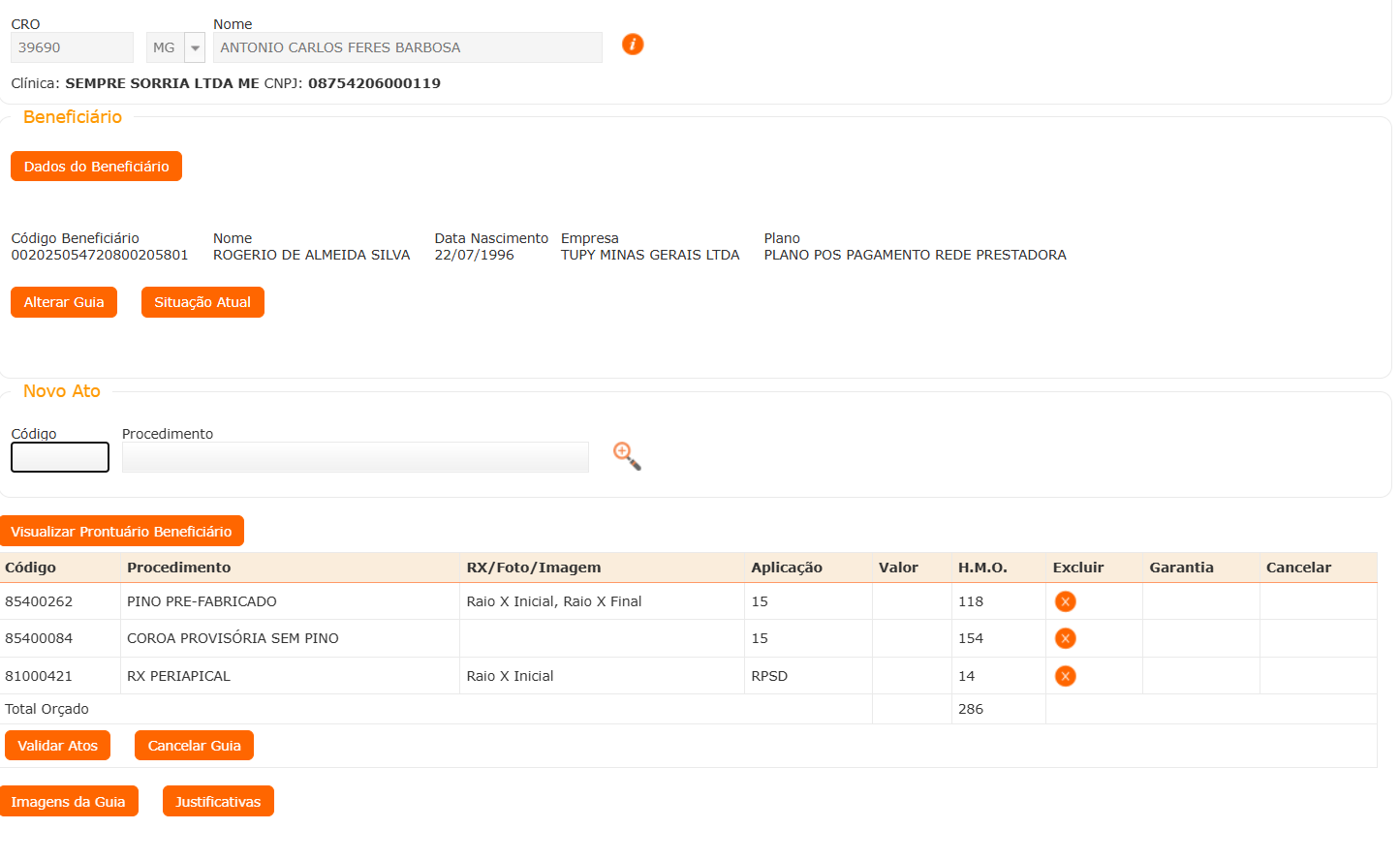The image size is (1400, 860).
Task: Click the Dados do Beneficiário button
Action: (x=96, y=167)
